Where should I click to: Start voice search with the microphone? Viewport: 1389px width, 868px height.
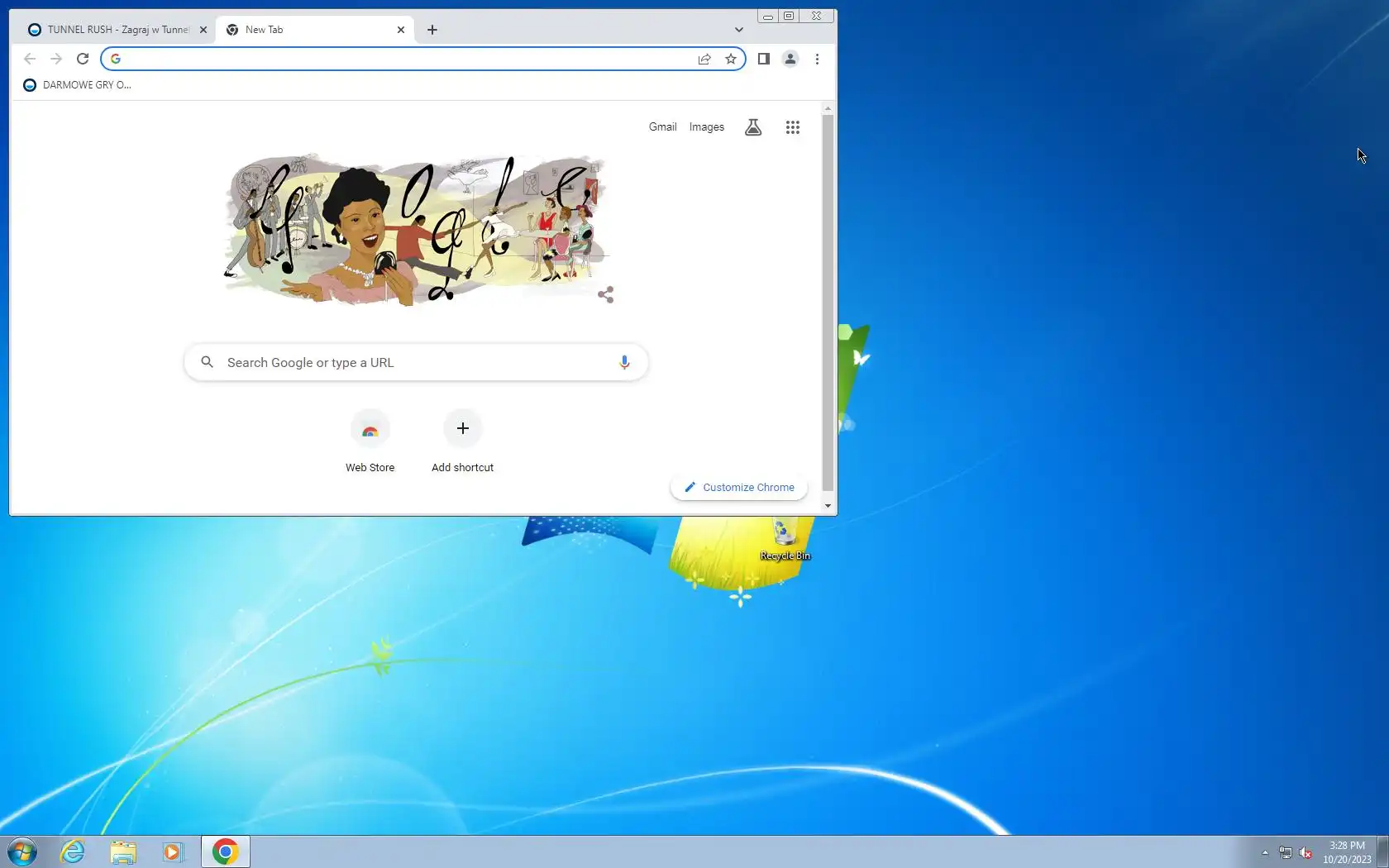624,363
